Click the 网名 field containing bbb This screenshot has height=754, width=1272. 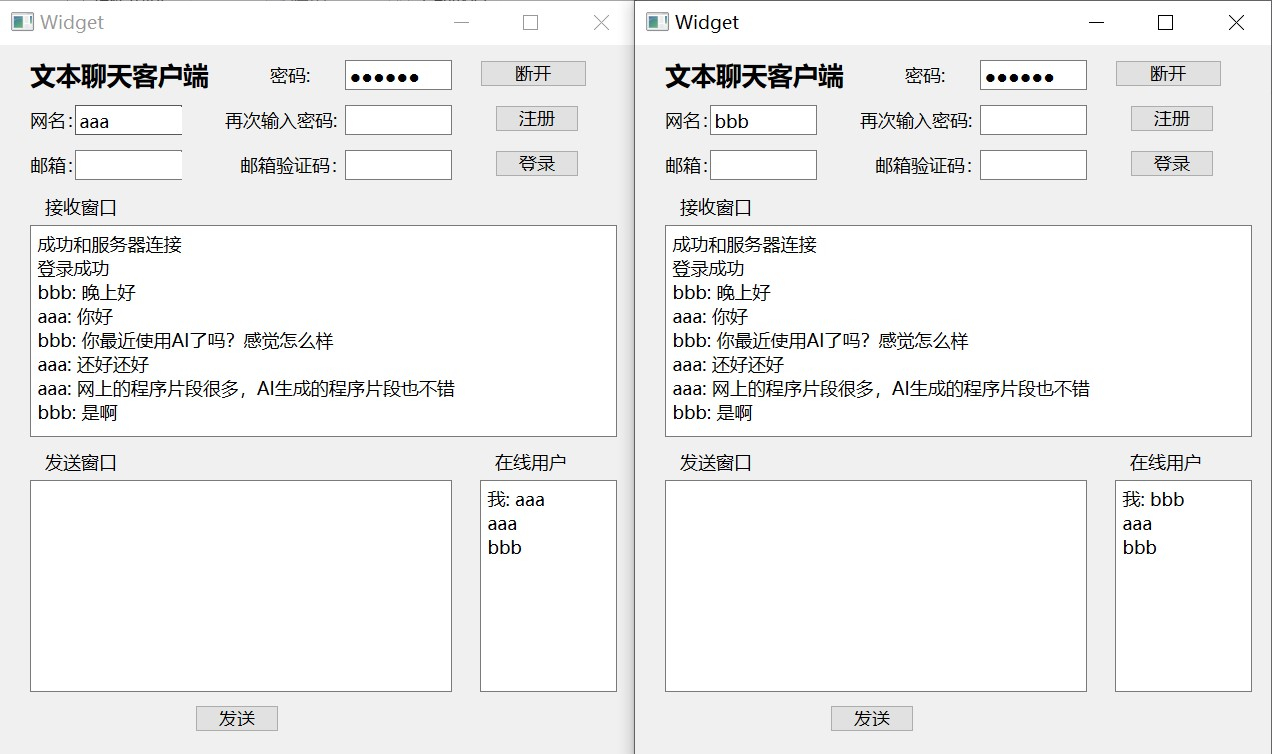[x=763, y=121]
